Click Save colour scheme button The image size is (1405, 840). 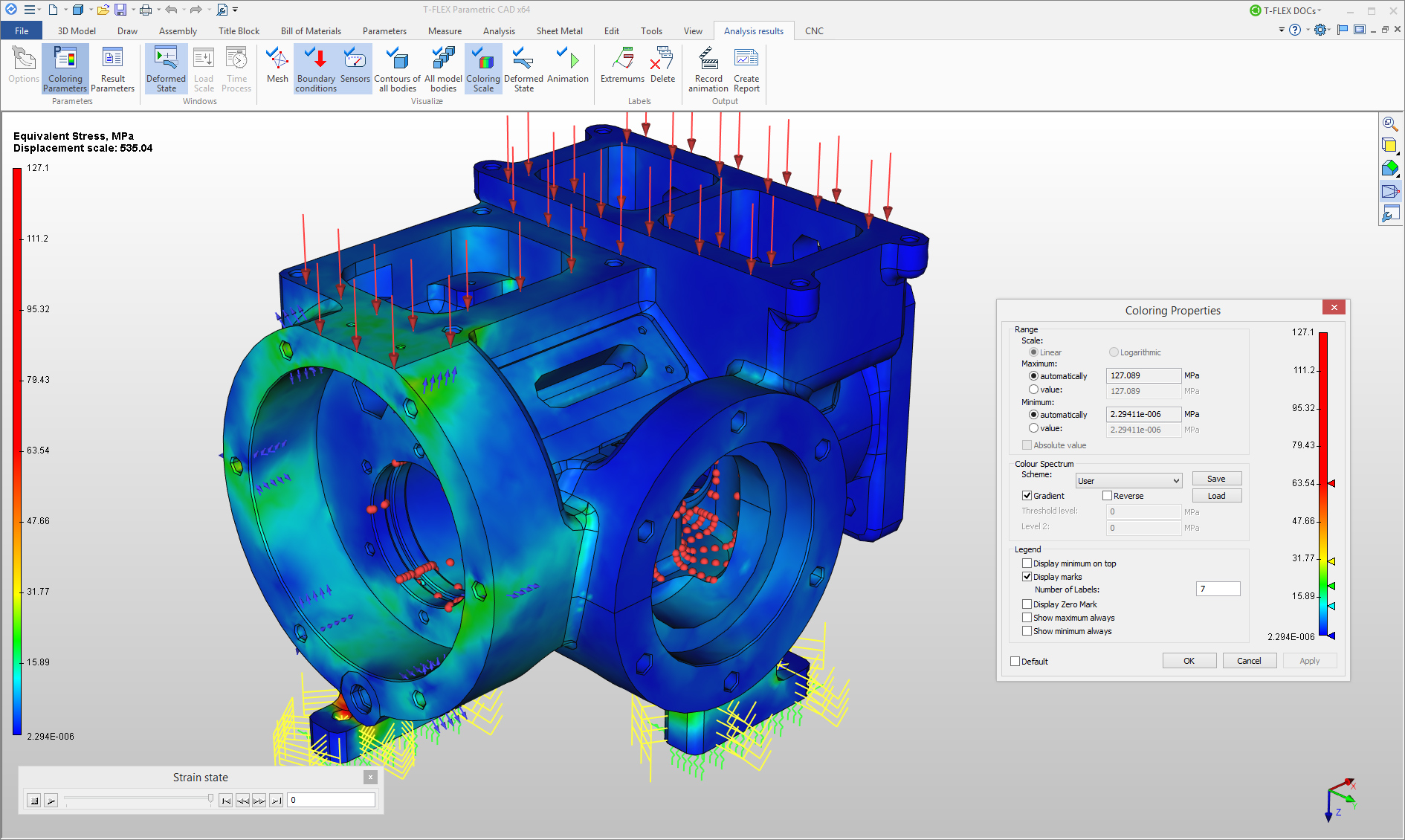[1217, 479]
